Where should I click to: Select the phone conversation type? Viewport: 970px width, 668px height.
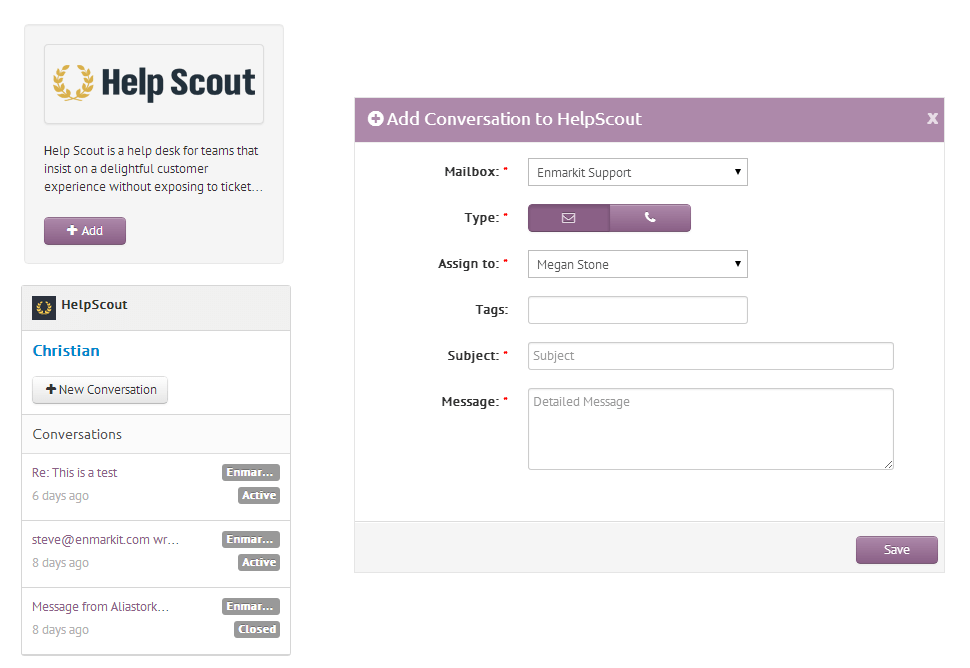pyautogui.click(x=650, y=217)
